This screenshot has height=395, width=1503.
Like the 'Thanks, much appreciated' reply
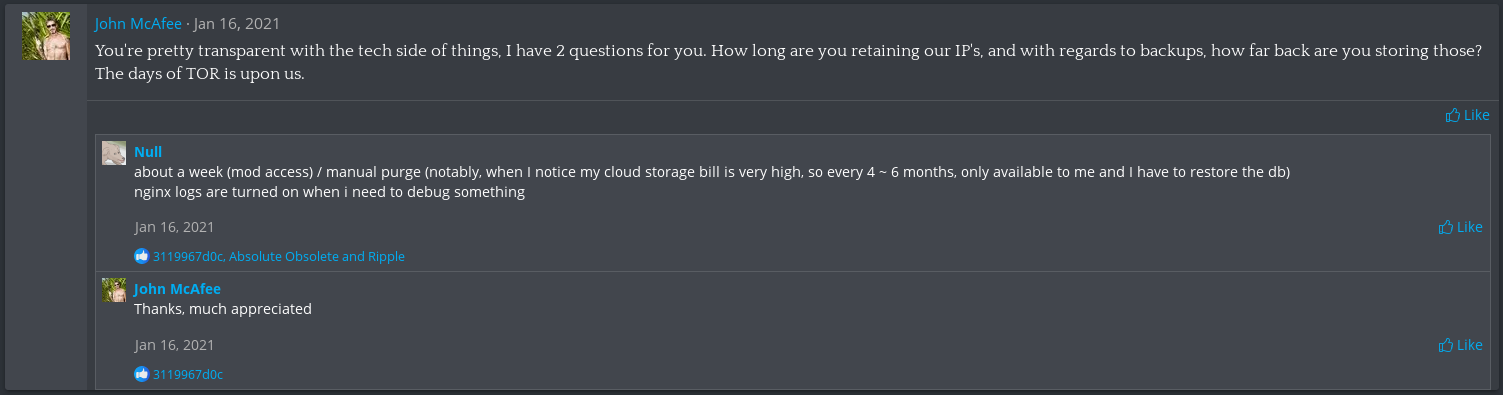coord(1460,345)
